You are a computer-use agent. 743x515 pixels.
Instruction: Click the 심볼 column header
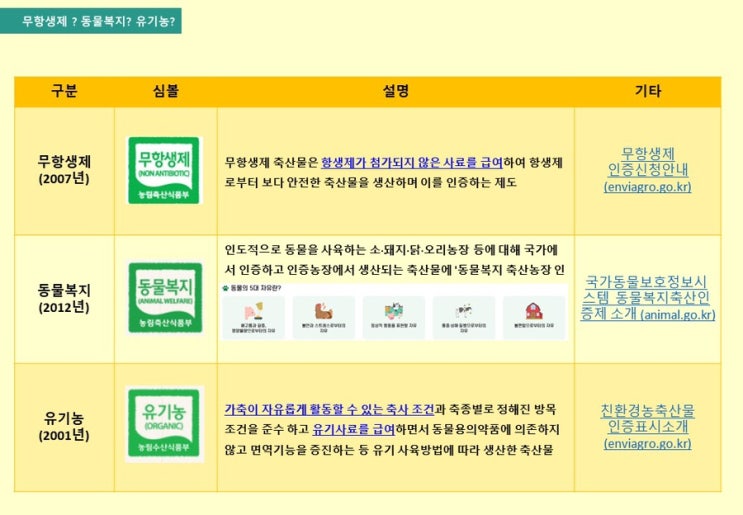pyautogui.click(x=165, y=91)
